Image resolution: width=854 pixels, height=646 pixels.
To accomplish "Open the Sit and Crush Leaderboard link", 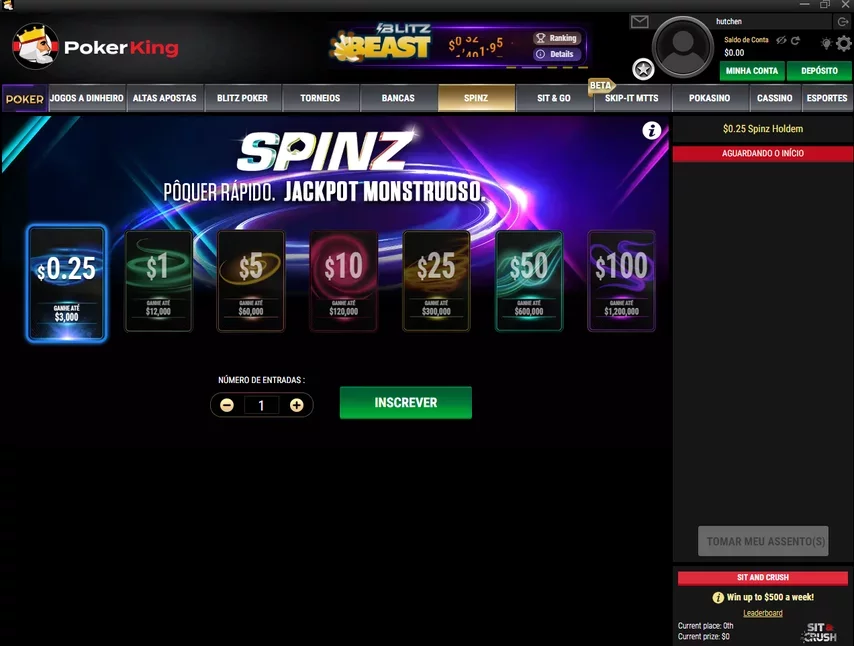I will (x=762, y=613).
